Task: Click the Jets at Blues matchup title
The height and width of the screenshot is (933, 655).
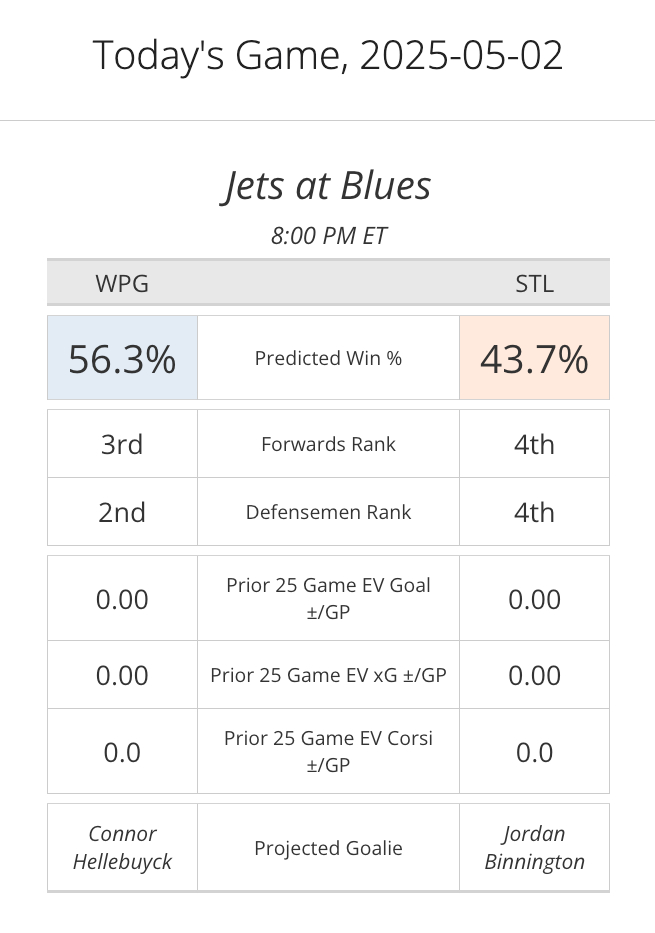Action: (327, 185)
